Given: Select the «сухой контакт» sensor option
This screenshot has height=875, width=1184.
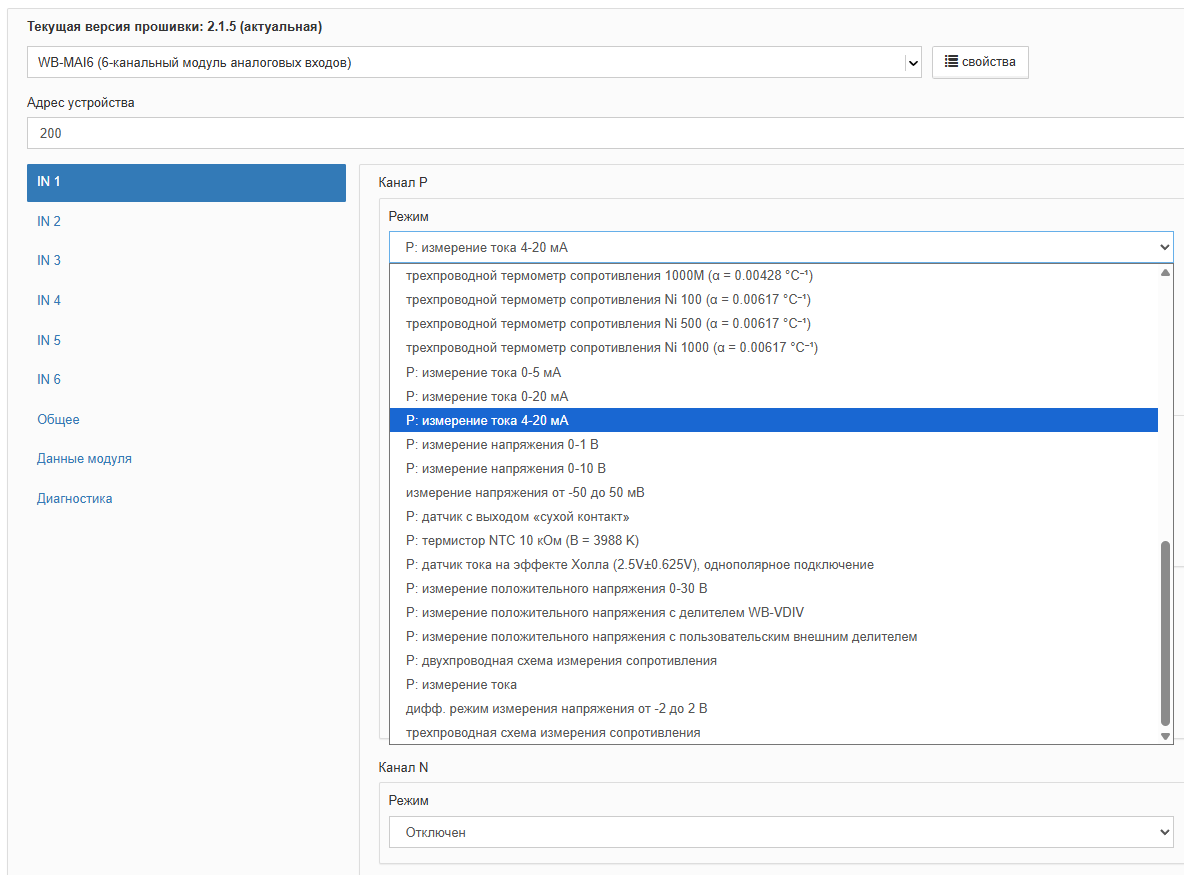Looking at the screenshot, I should [x=517, y=516].
